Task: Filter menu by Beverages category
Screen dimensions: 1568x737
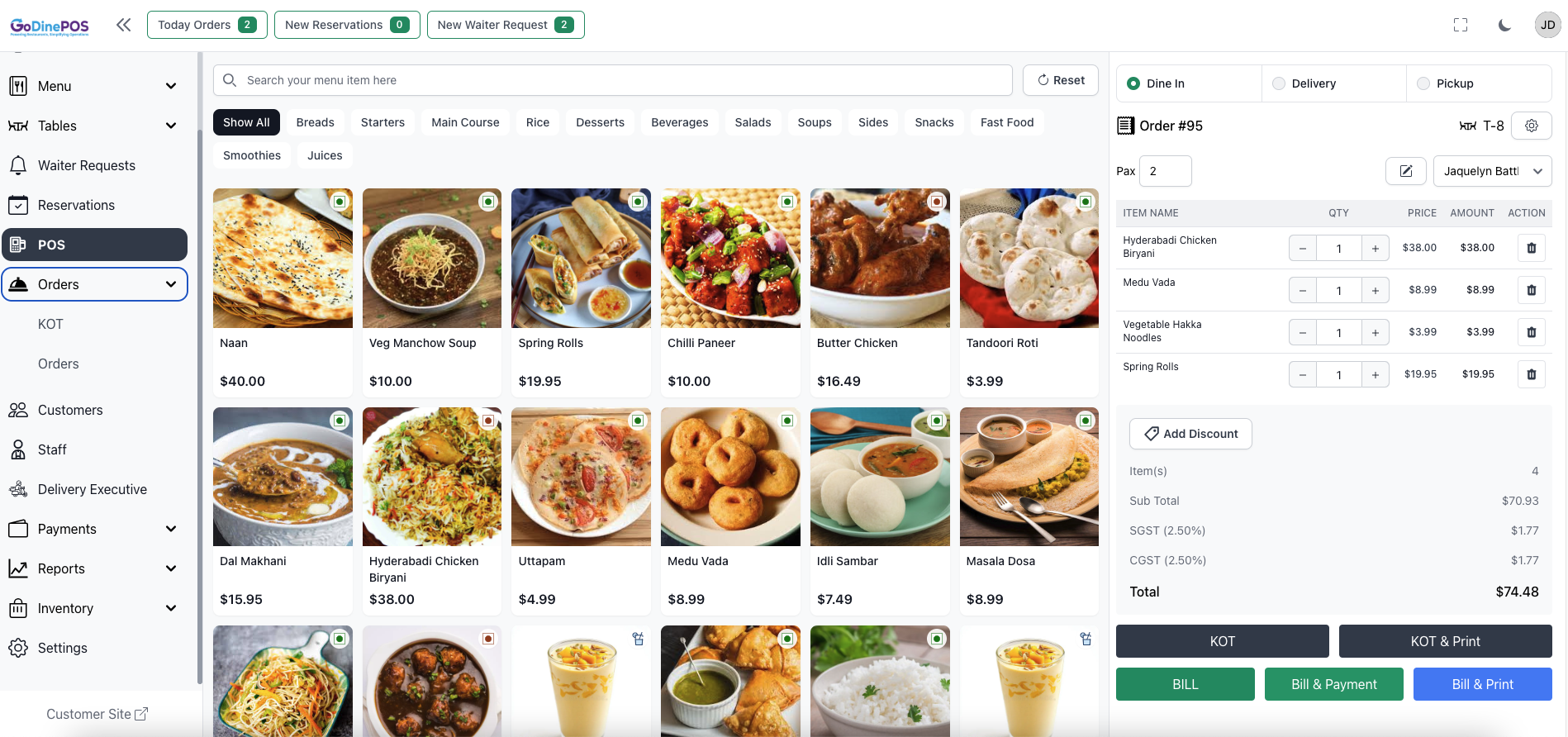Action: click(679, 122)
